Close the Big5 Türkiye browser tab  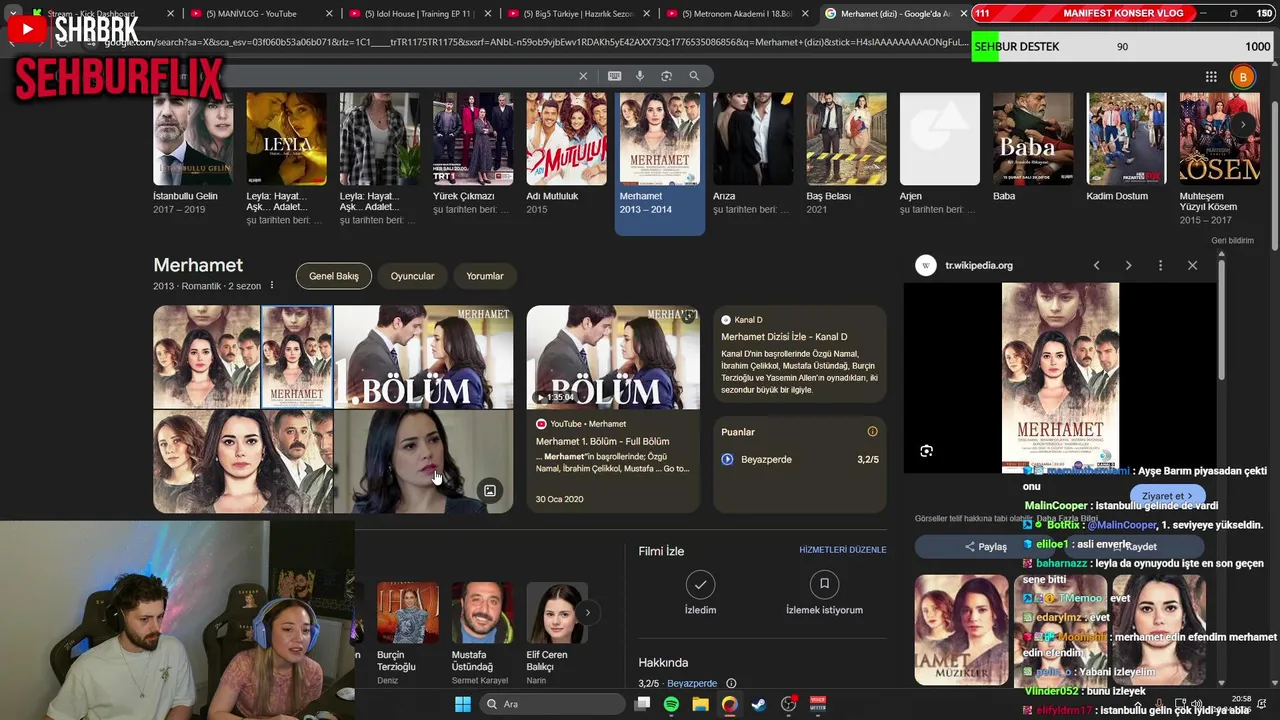click(649, 14)
